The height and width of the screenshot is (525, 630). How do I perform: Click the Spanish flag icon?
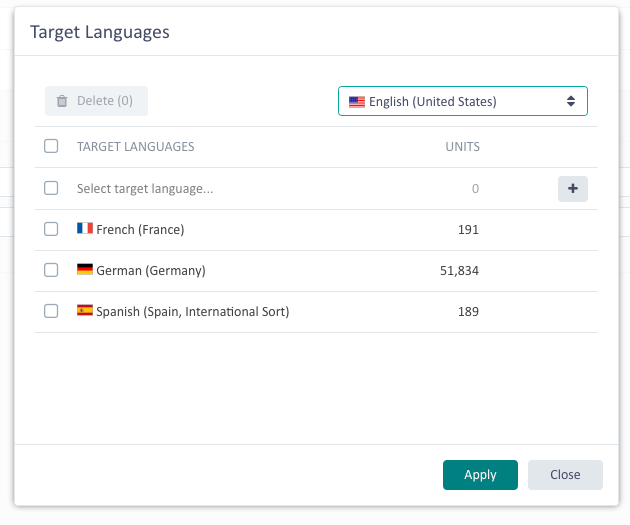pos(85,311)
